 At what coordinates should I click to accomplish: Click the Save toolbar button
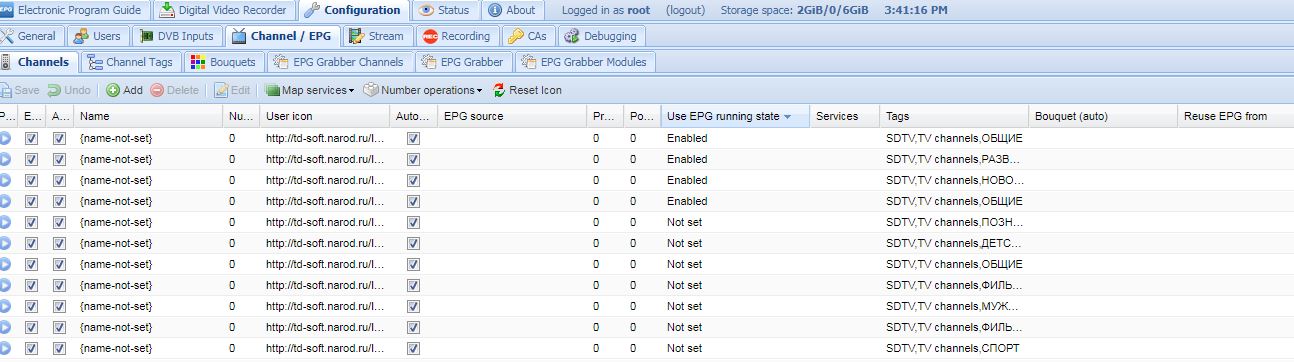pyautogui.click(x=21, y=90)
